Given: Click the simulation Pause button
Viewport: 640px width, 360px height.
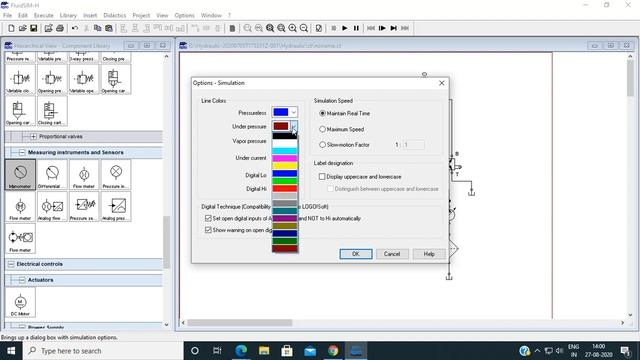Looking at the screenshot, I should tap(356, 28).
